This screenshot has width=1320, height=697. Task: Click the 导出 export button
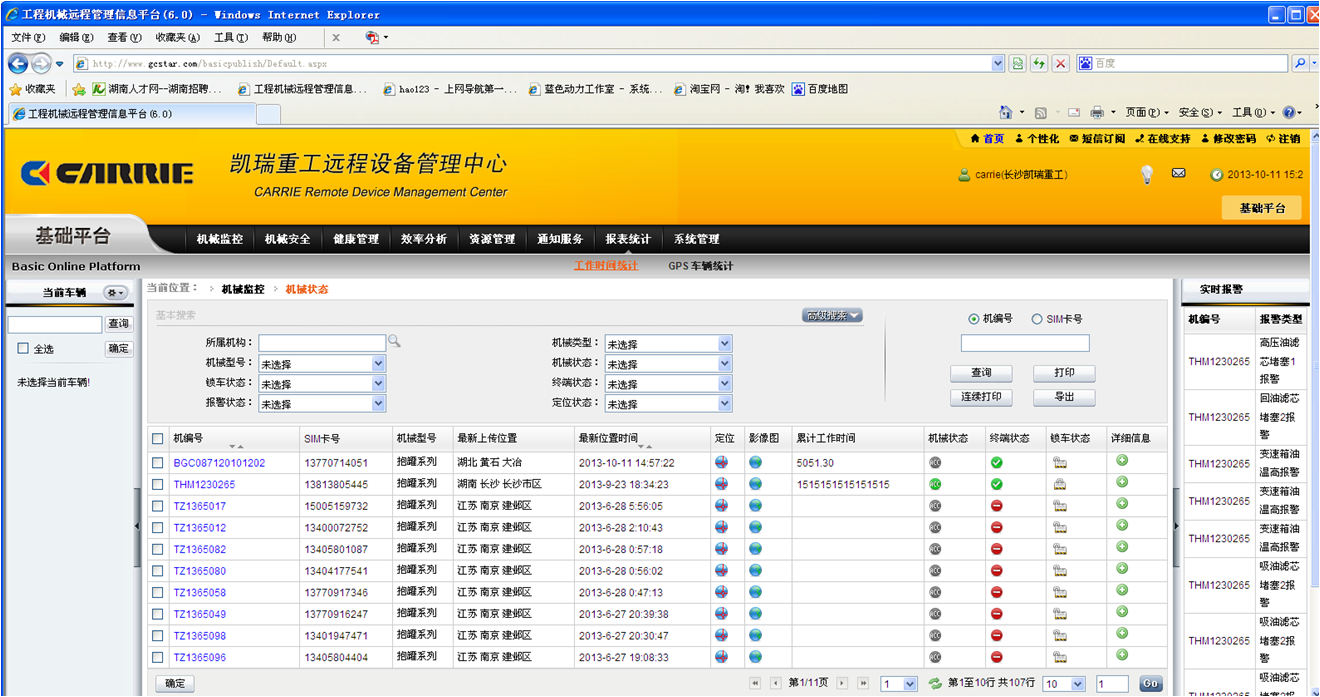tap(1064, 397)
